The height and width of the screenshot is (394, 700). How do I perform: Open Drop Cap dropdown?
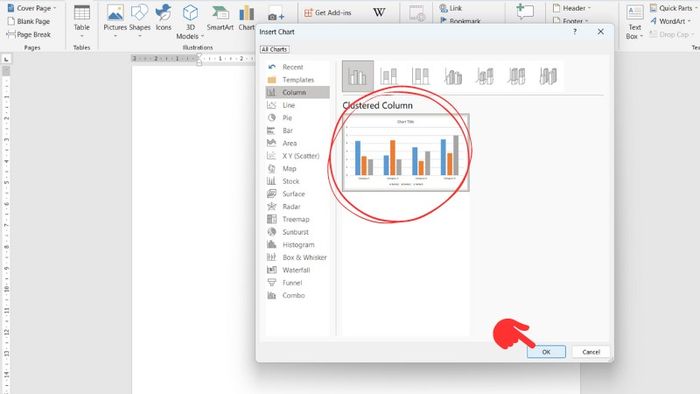(671, 34)
